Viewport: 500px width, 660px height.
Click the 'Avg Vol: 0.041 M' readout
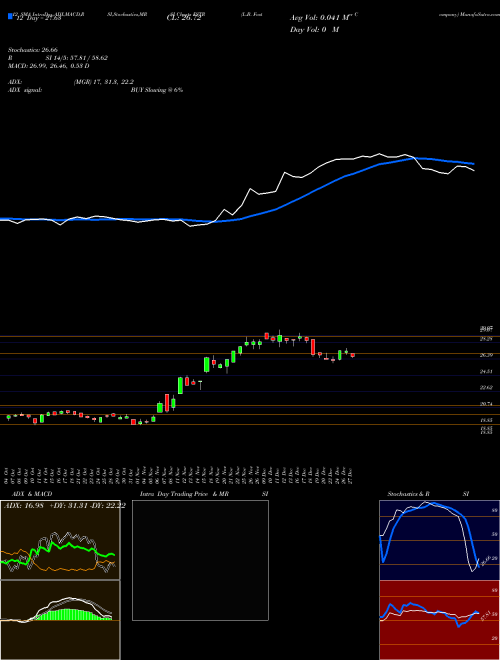tap(322, 18)
